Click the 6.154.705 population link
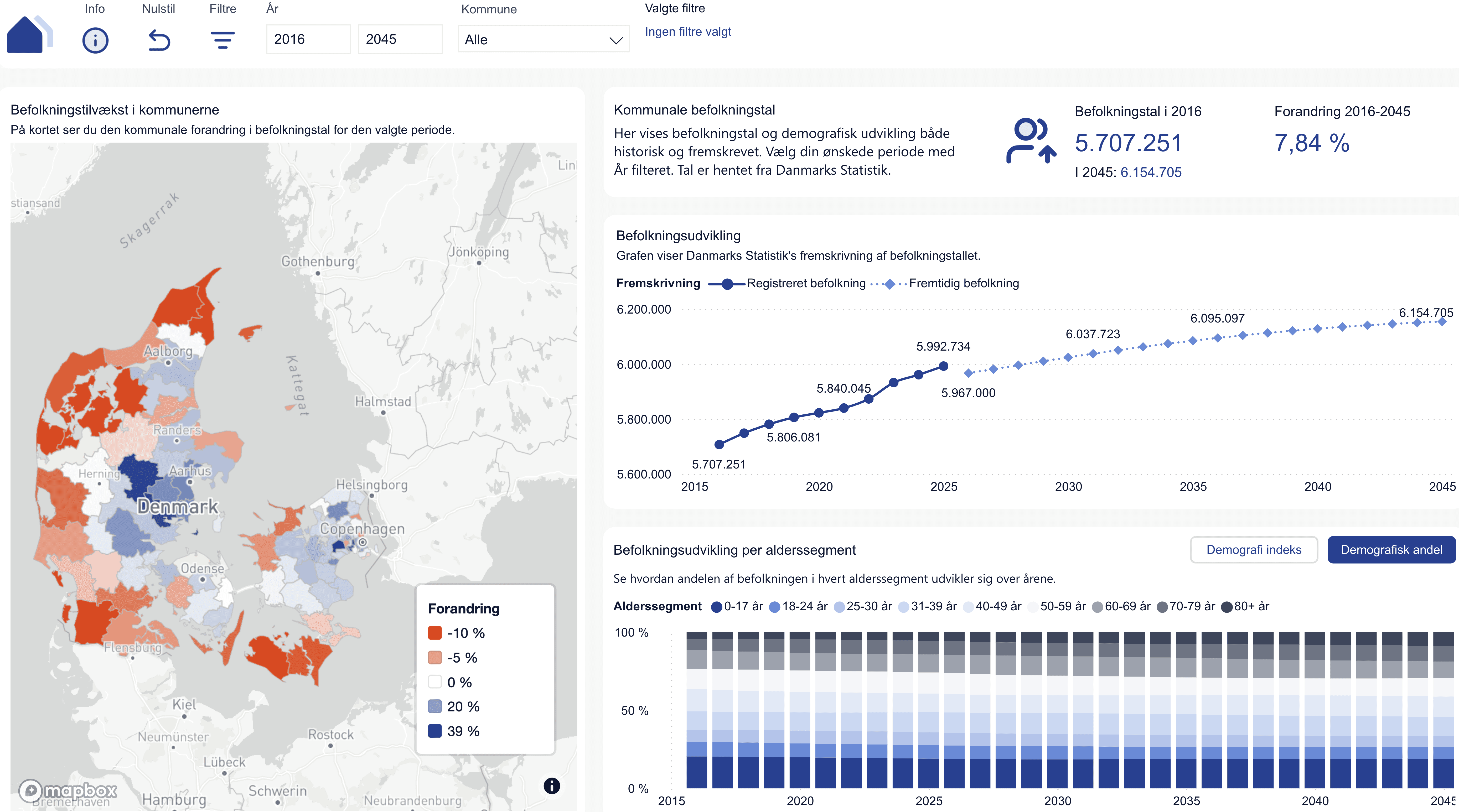Viewport: 1459px width, 812px height. click(x=1150, y=172)
